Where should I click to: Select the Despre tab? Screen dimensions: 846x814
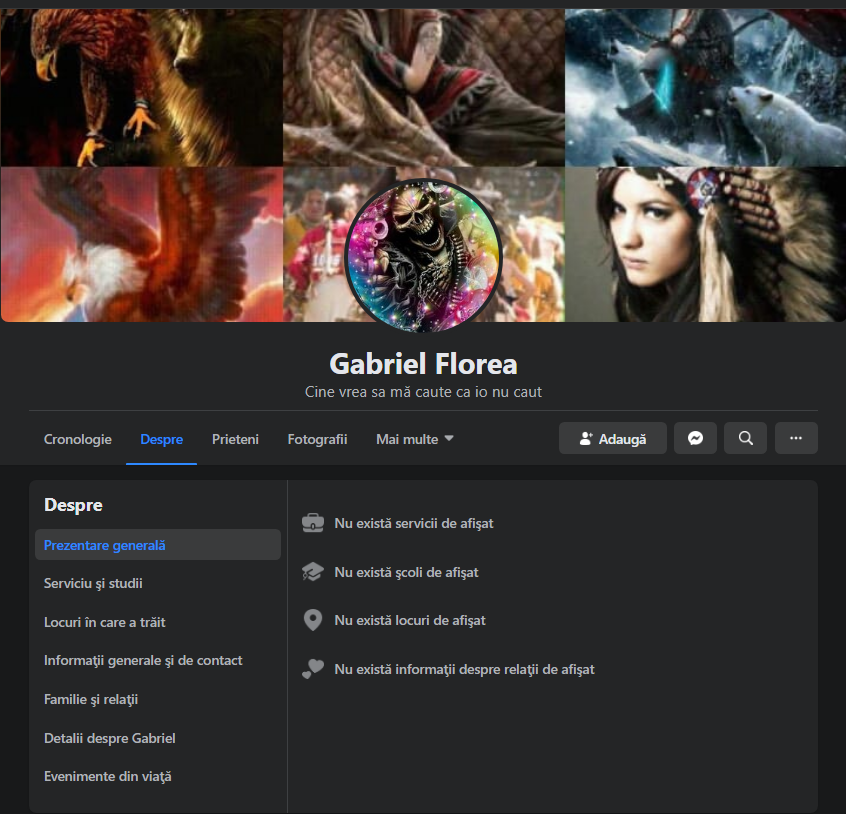(x=161, y=439)
